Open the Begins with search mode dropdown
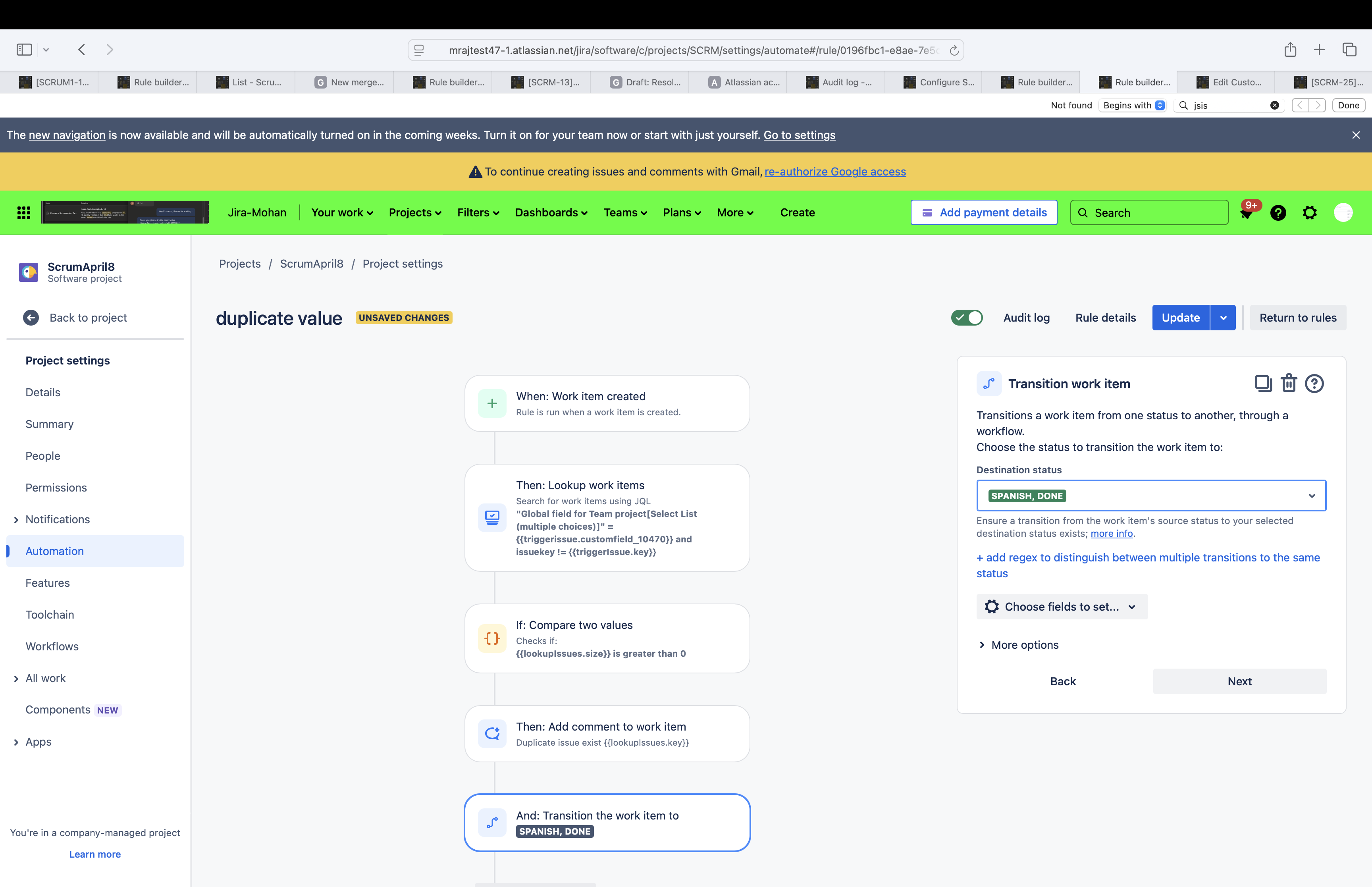The height and width of the screenshot is (887, 1372). pos(1133,105)
